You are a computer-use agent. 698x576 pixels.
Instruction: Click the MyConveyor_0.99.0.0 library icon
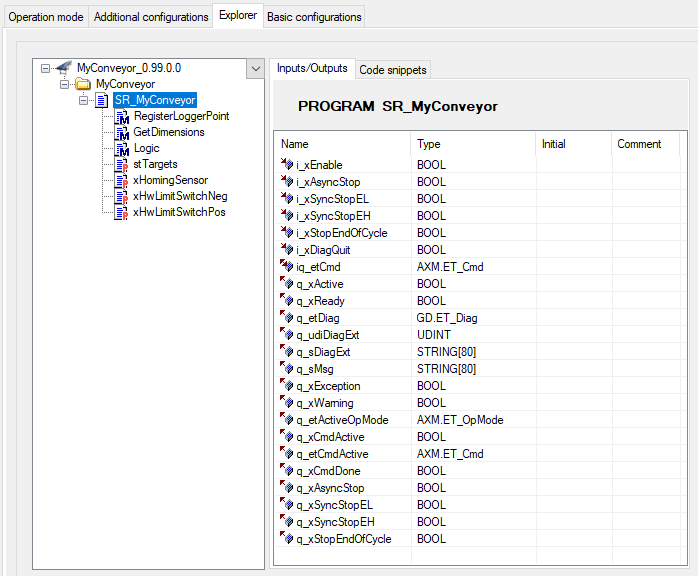(64, 68)
